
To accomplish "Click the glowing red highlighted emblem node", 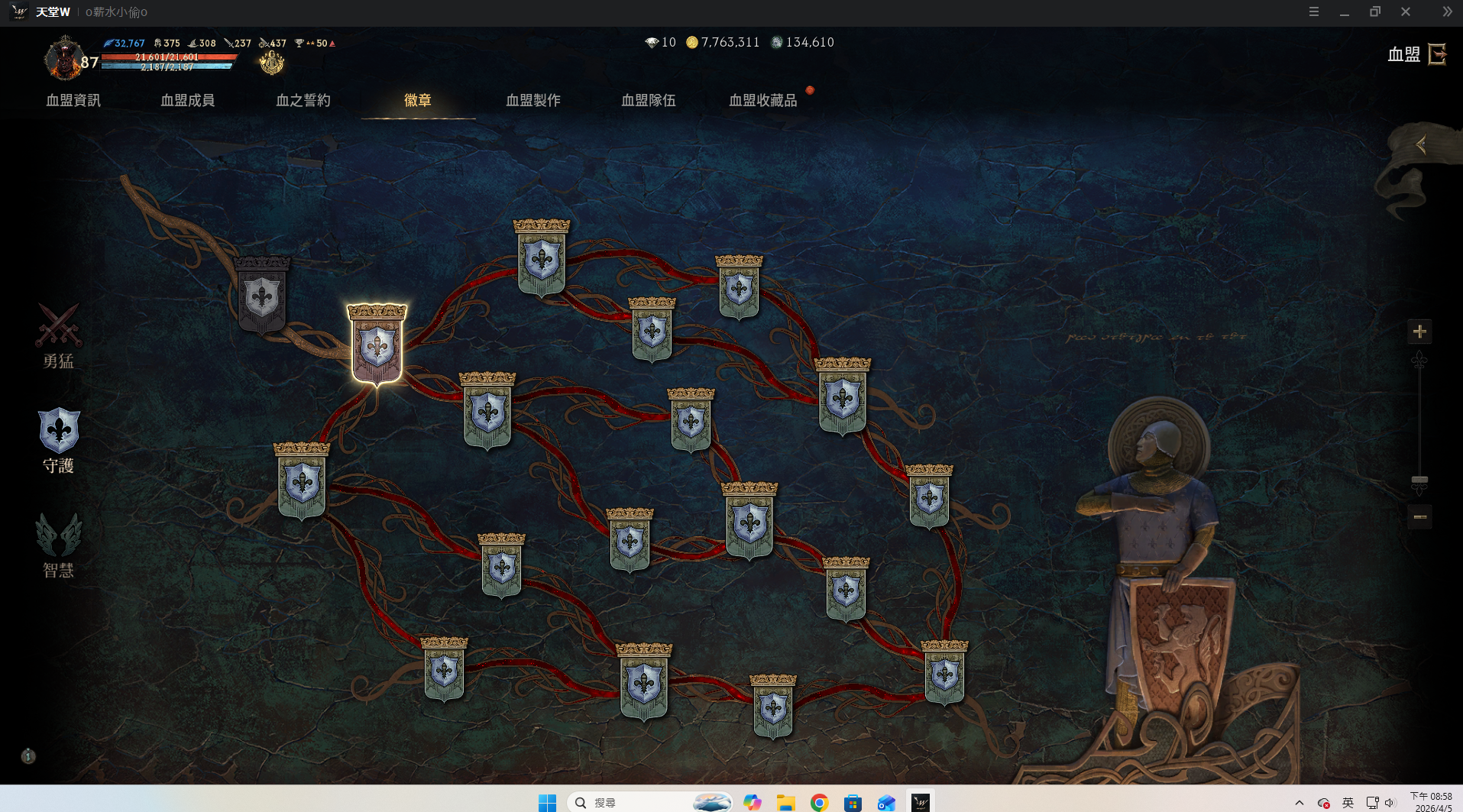I will [x=377, y=346].
